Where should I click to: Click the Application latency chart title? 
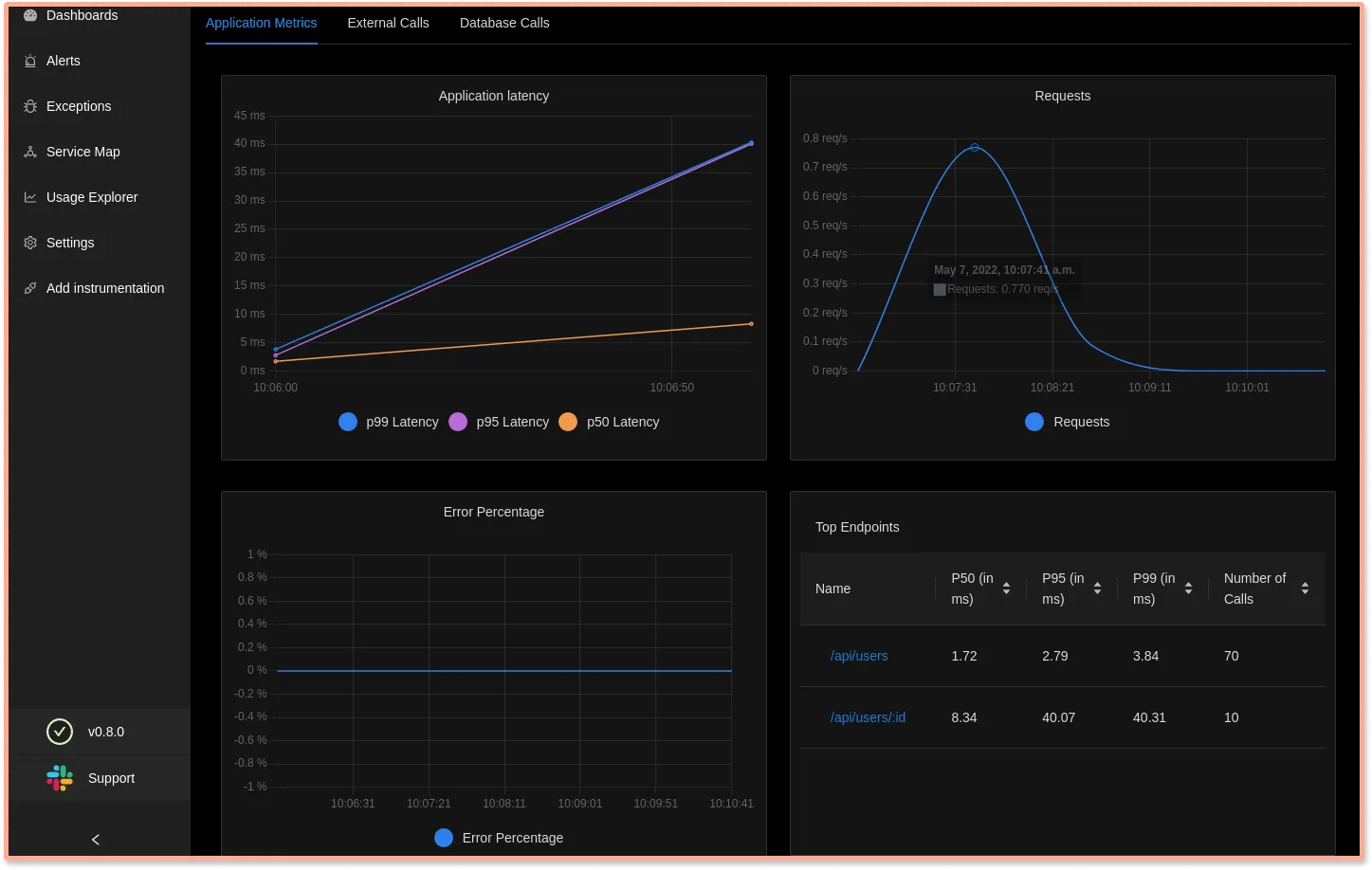coord(494,96)
